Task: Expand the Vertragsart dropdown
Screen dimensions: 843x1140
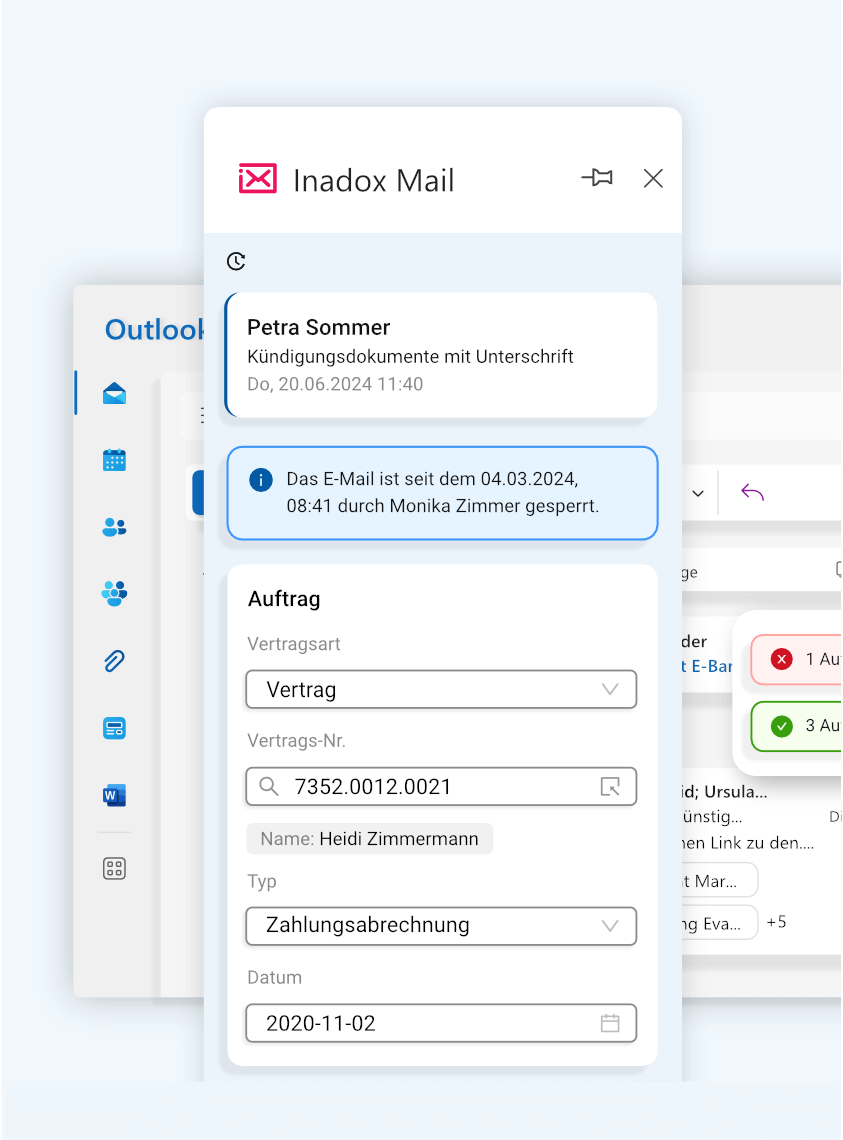Action: [442, 689]
